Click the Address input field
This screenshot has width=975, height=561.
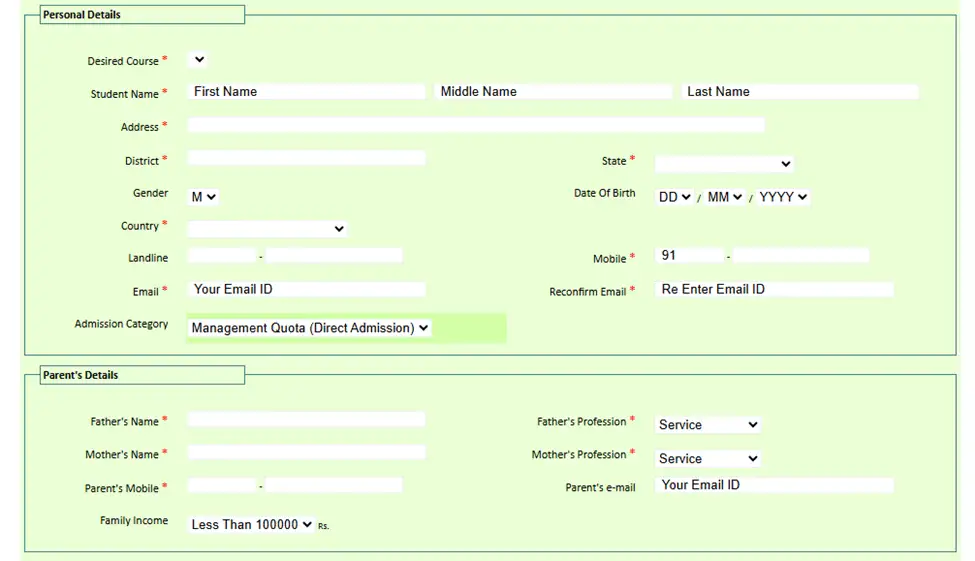(x=476, y=125)
